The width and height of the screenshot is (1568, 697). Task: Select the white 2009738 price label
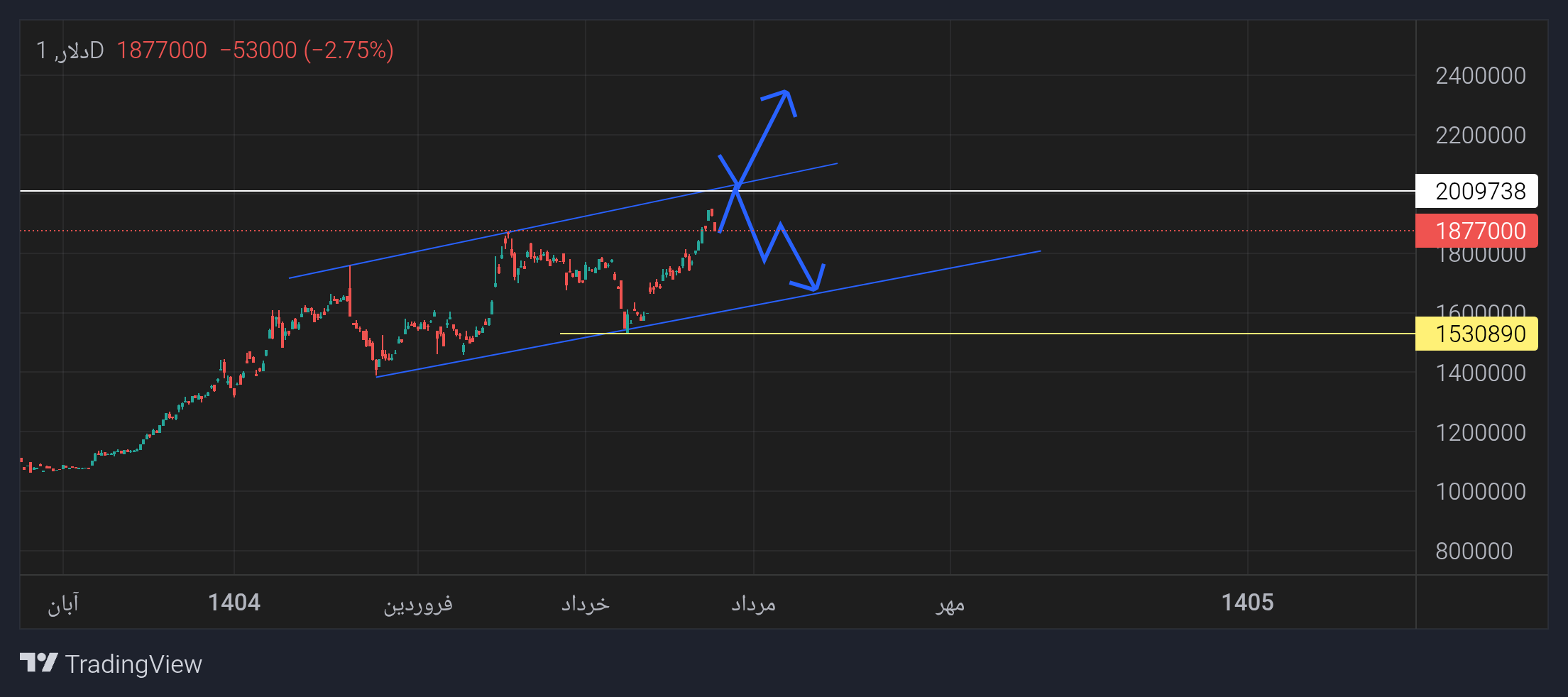(1476, 191)
